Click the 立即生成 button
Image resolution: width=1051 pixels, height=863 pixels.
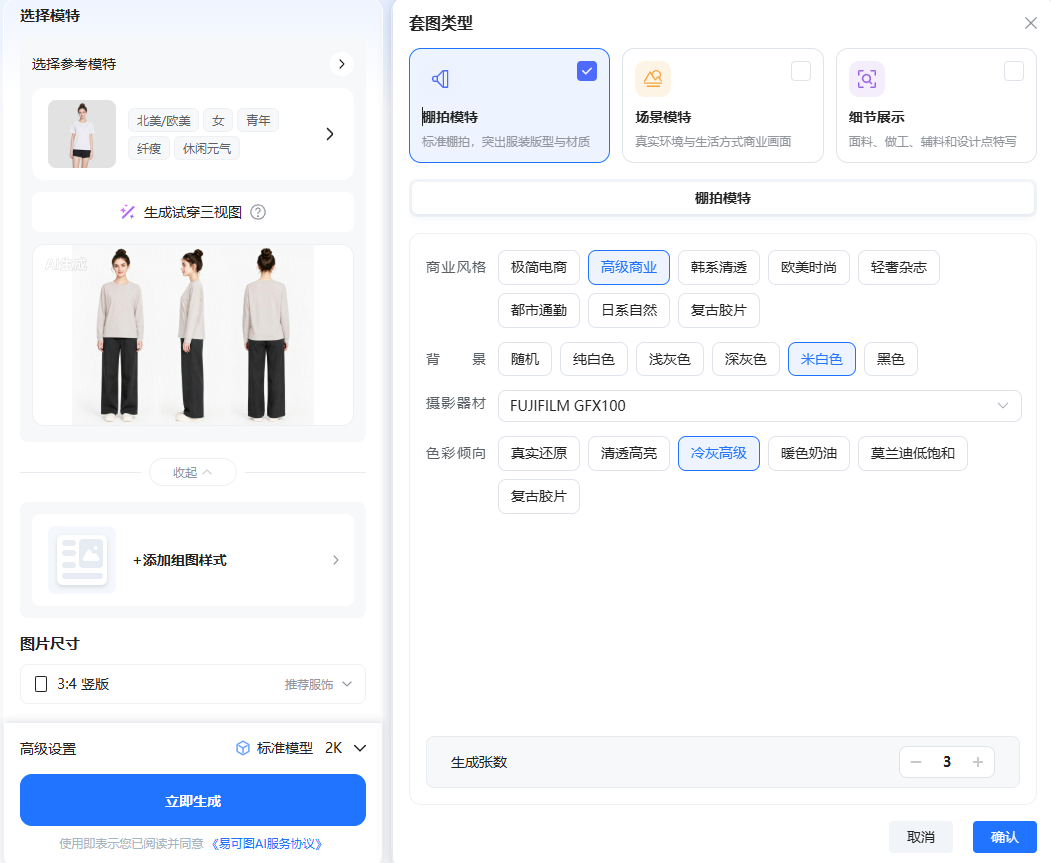(x=193, y=801)
